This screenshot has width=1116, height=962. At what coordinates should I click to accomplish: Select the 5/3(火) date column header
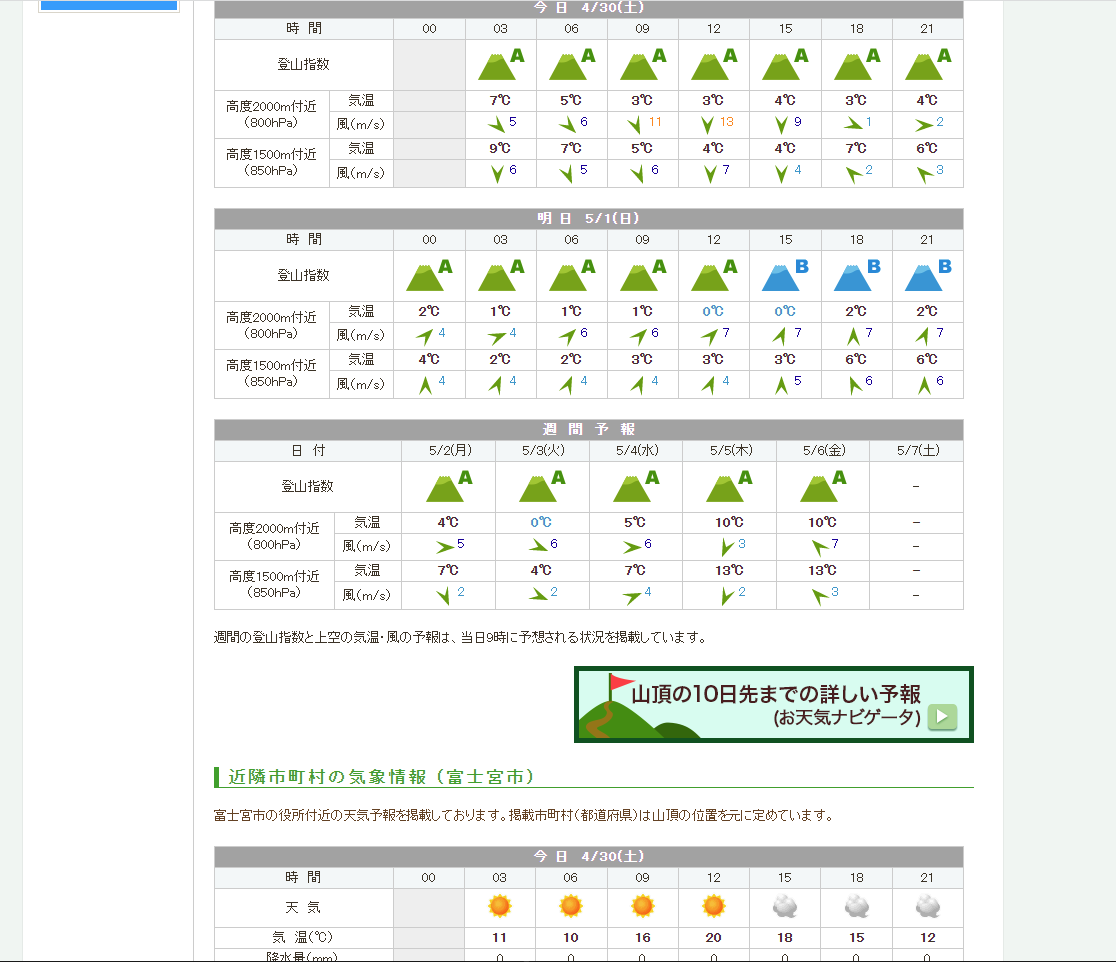tap(541, 451)
